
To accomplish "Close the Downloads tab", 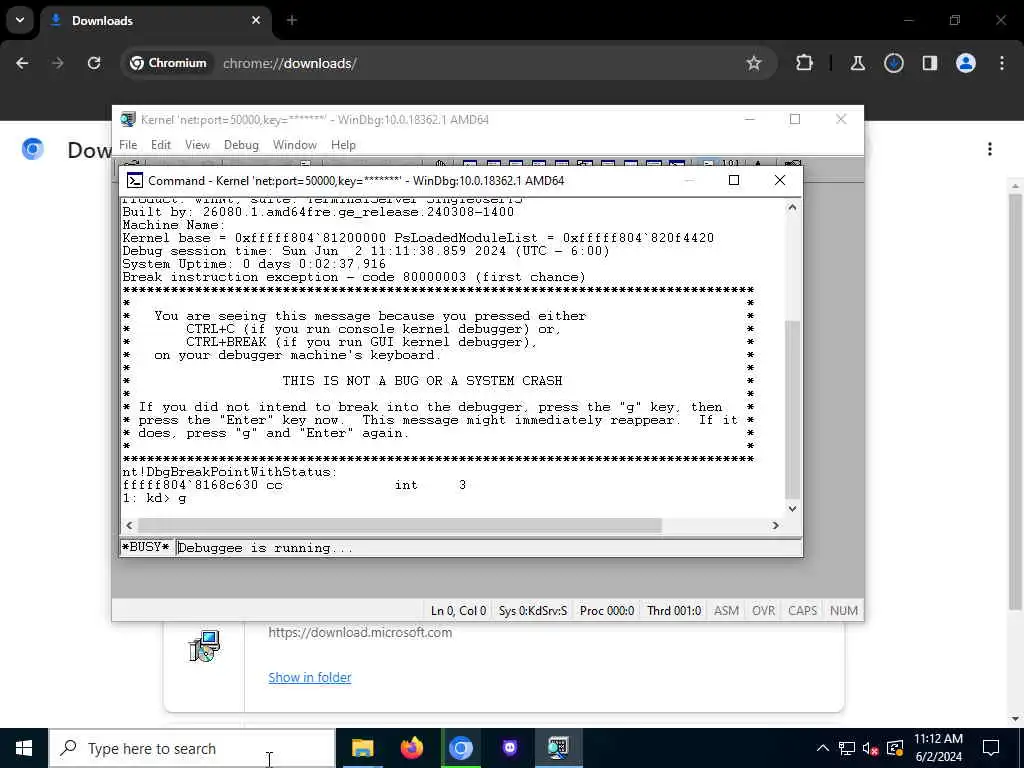I will (256, 20).
